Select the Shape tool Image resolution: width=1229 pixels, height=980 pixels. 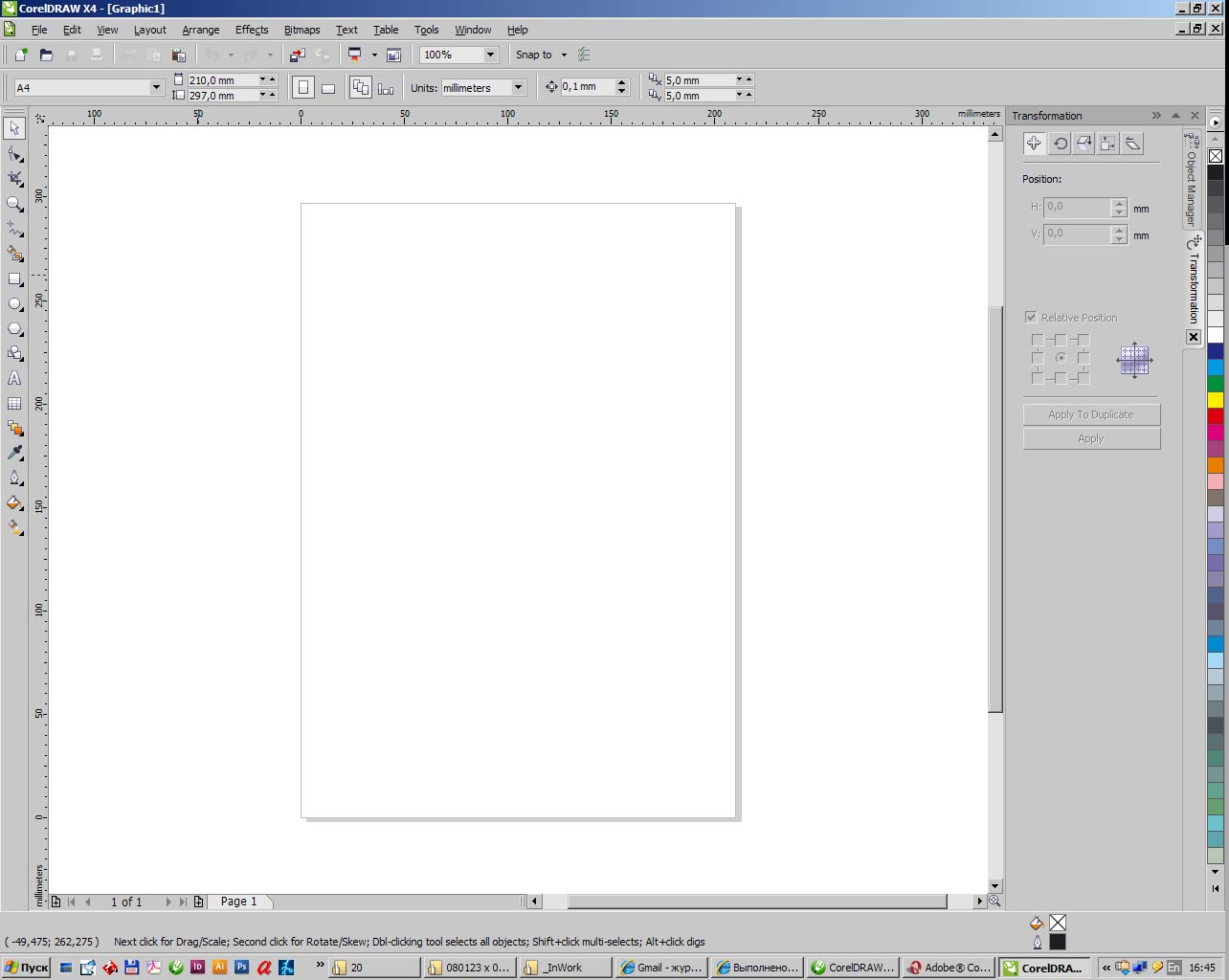pos(14,154)
